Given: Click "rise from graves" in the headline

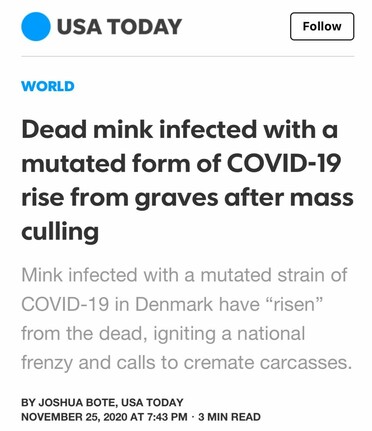Looking at the screenshot, I should 120,198.
